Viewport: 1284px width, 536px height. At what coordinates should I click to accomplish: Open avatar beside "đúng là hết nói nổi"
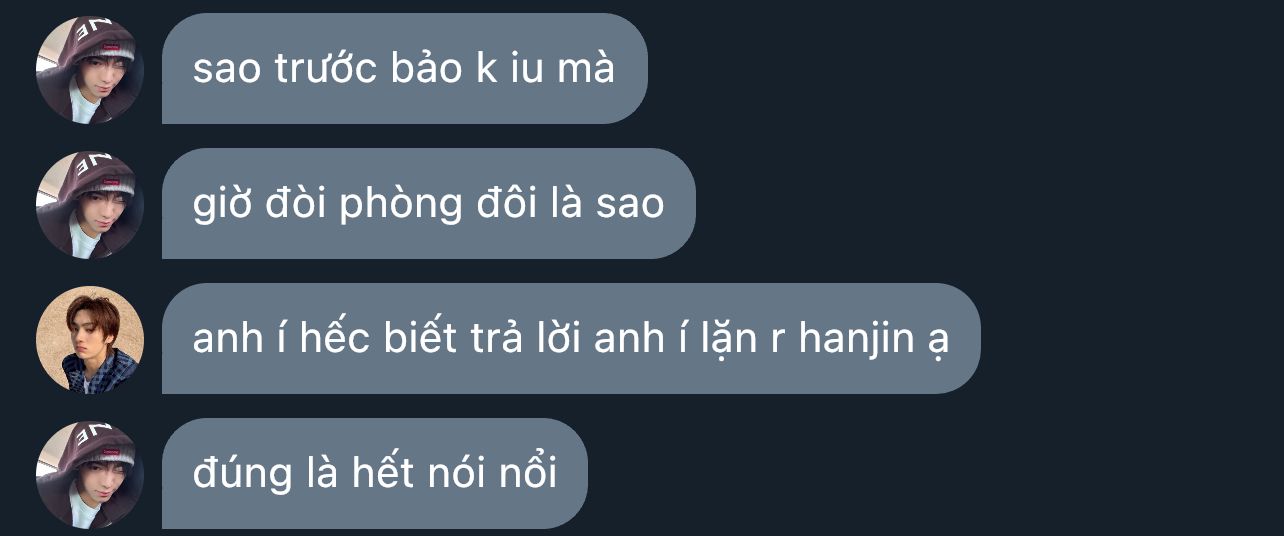click(x=90, y=475)
